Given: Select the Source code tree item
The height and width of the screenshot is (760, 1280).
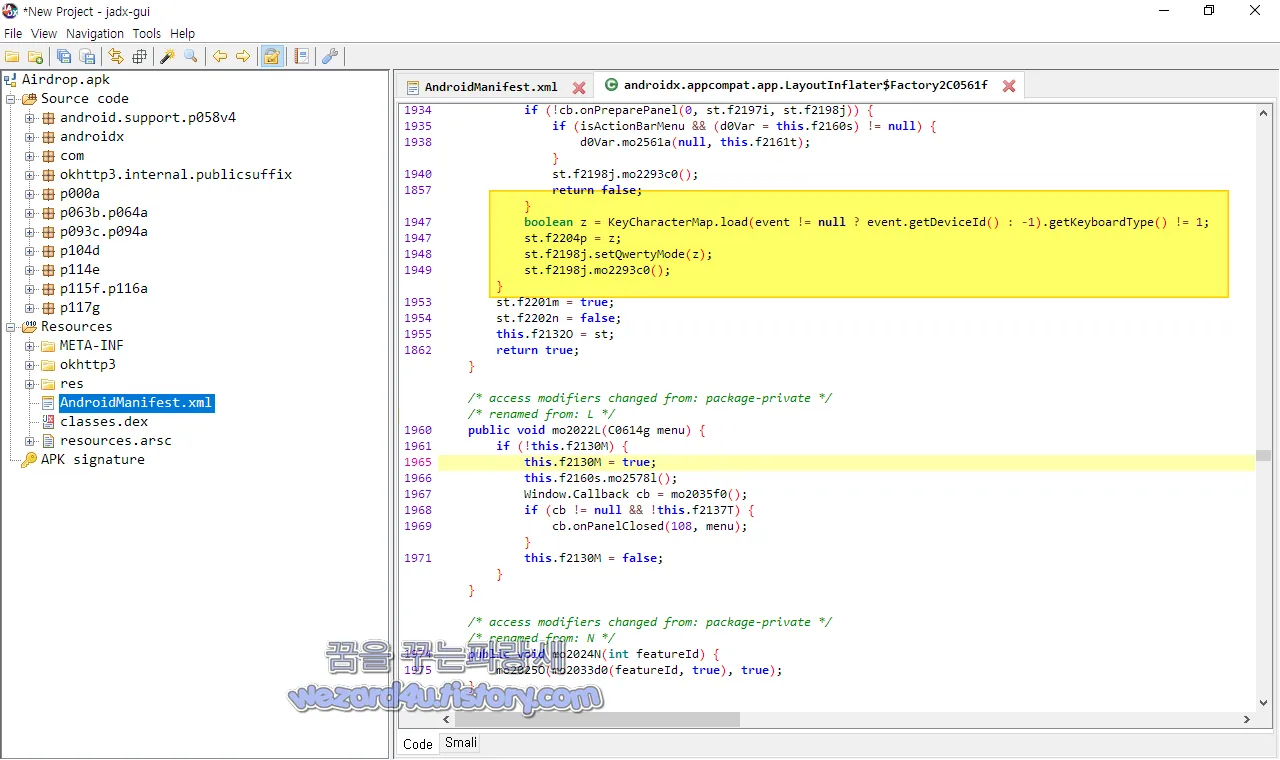Looking at the screenshot, I should pos(85,99).
